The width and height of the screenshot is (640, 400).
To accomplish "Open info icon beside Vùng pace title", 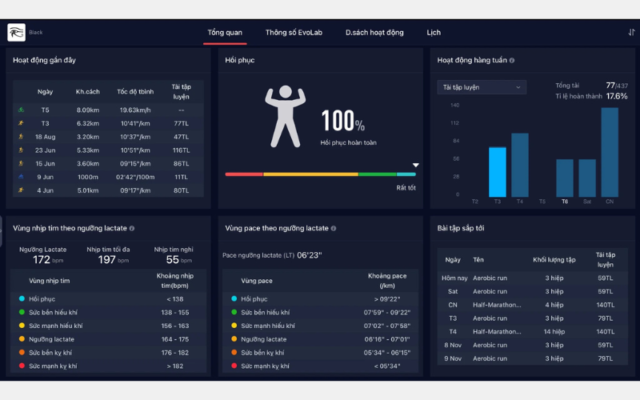I will pyautogui.click(x=333, y=229).
